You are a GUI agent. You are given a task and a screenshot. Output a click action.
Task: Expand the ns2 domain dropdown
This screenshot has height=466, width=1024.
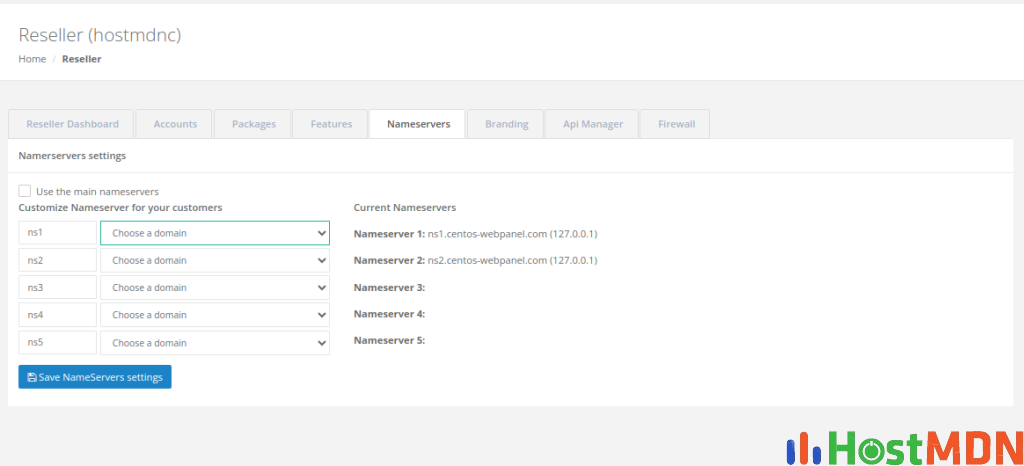214,260
